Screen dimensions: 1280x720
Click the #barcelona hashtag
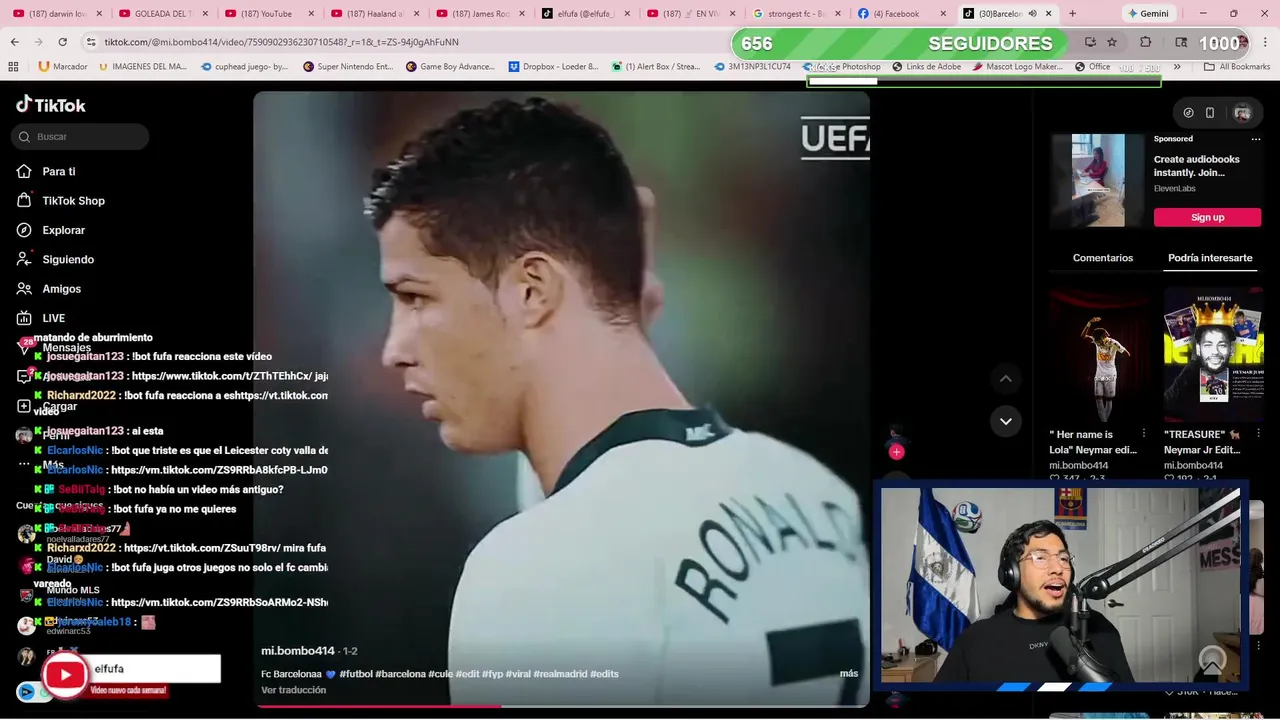[400, 674]
